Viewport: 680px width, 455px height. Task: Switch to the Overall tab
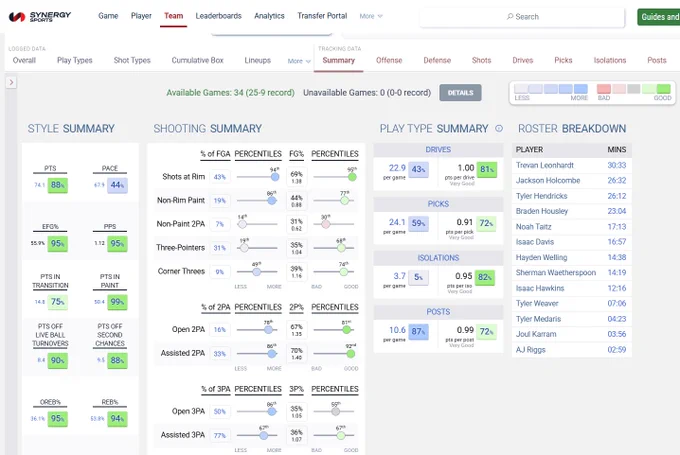pos(24,60)
